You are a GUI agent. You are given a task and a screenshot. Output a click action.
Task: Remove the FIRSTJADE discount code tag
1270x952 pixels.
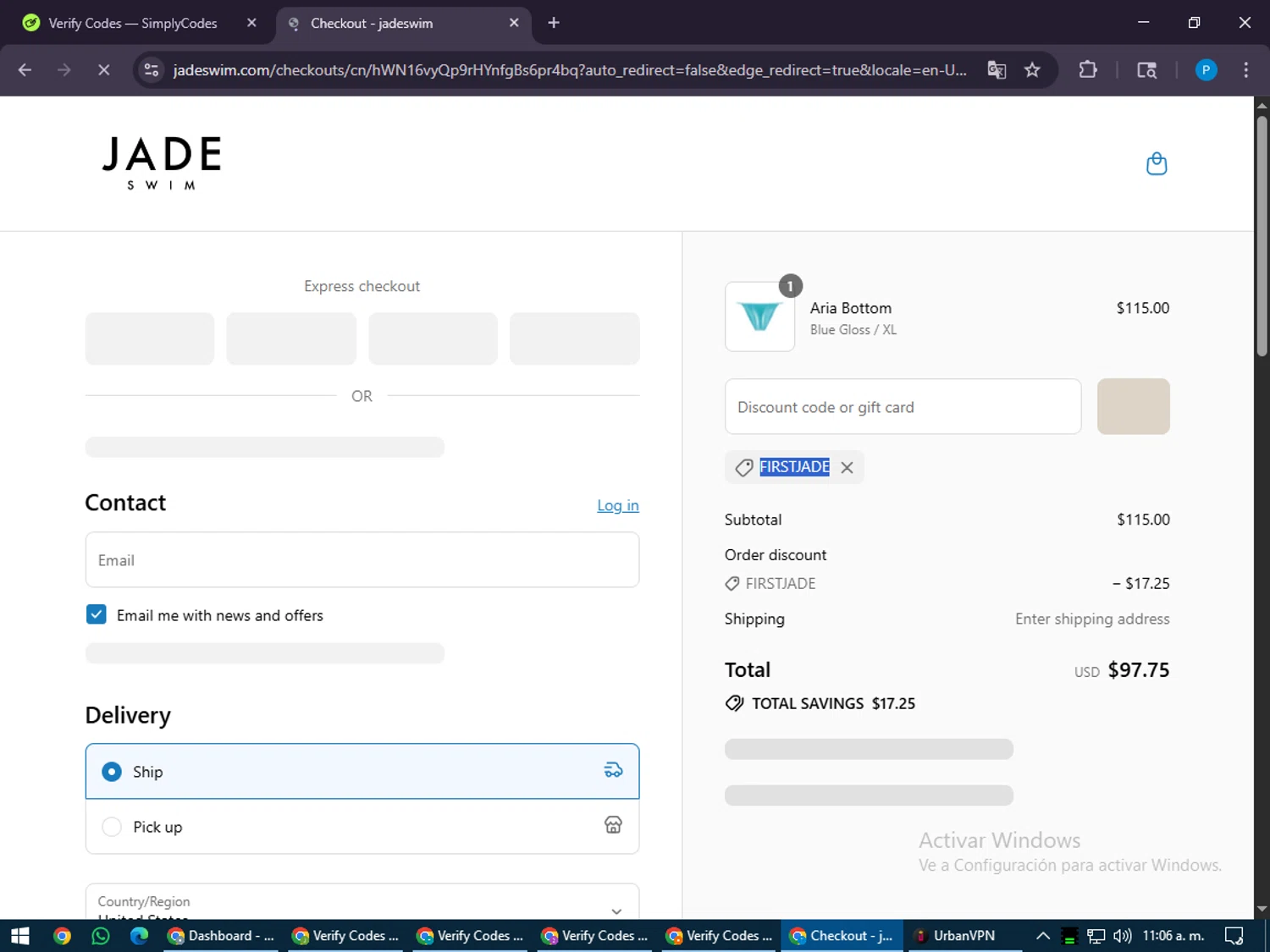[847, 467]
